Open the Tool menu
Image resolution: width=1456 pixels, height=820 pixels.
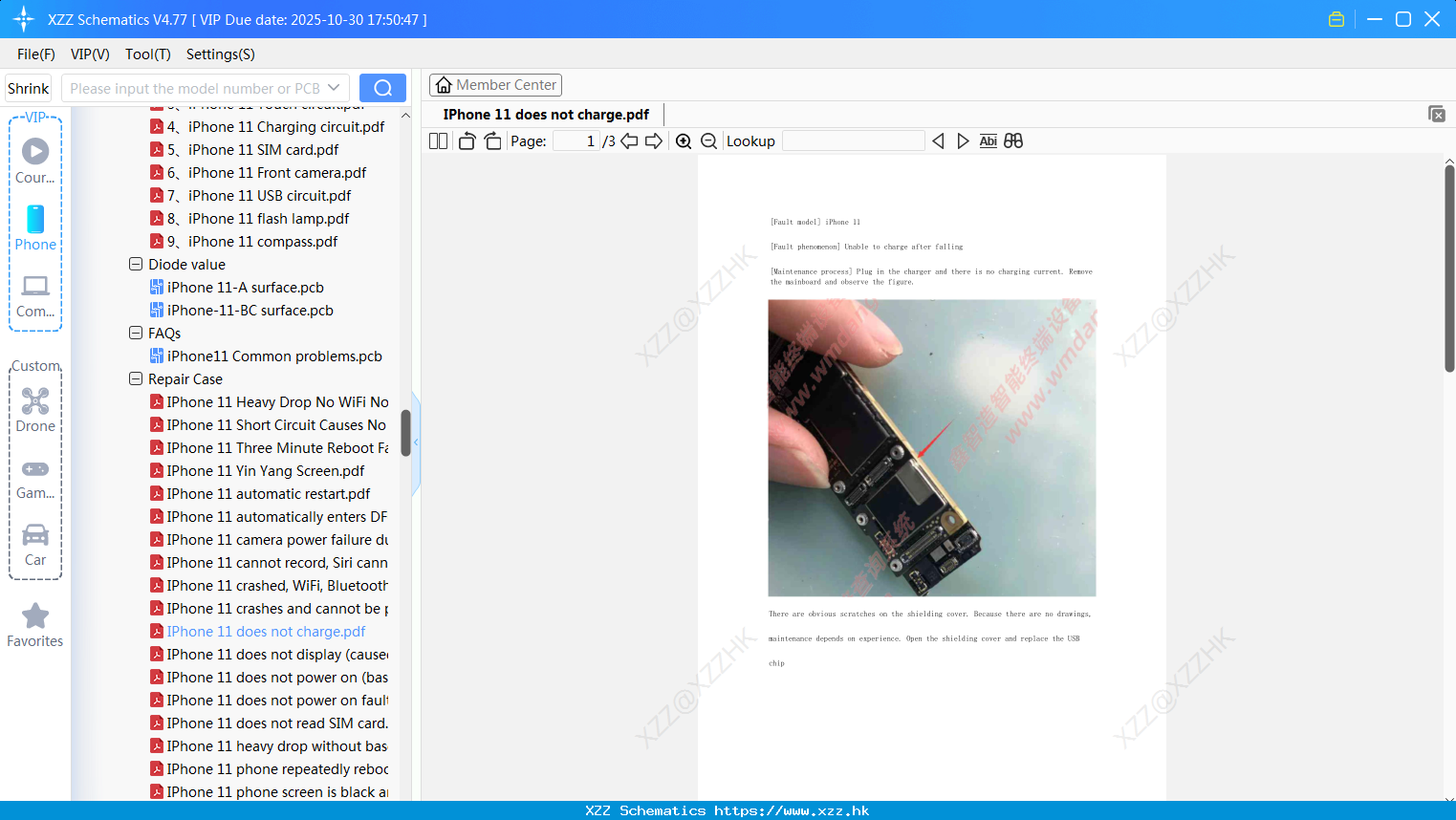tap(148, 54)
